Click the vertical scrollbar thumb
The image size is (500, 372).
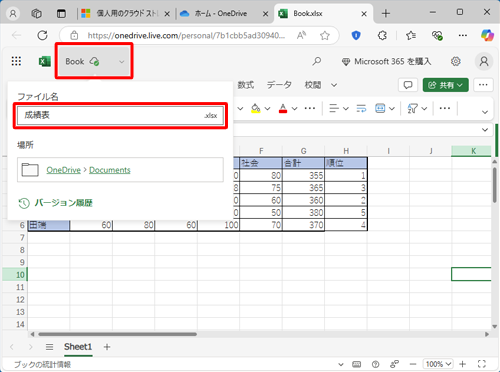tap(495, 184)
